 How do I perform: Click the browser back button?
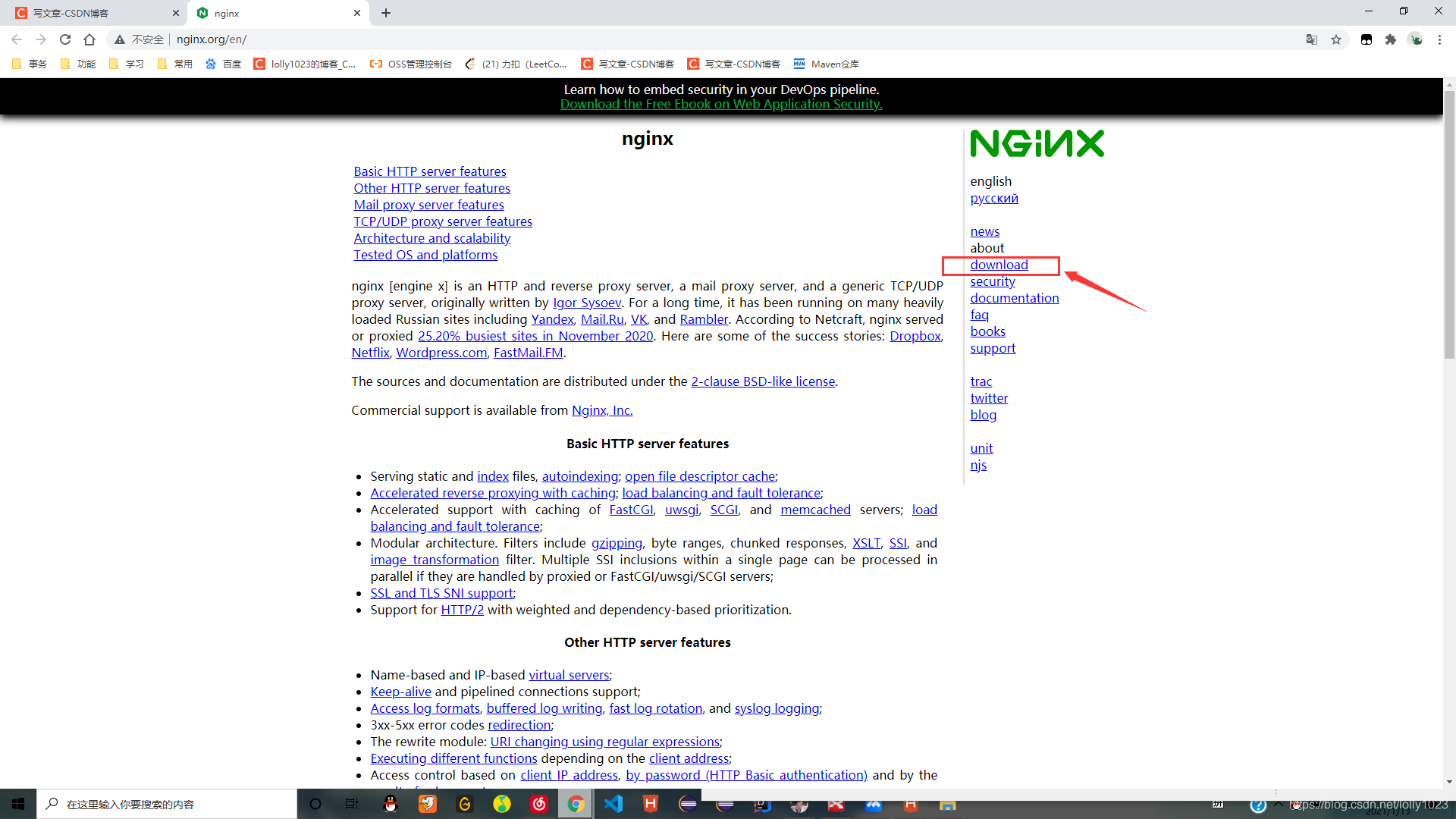coord(17,39)
